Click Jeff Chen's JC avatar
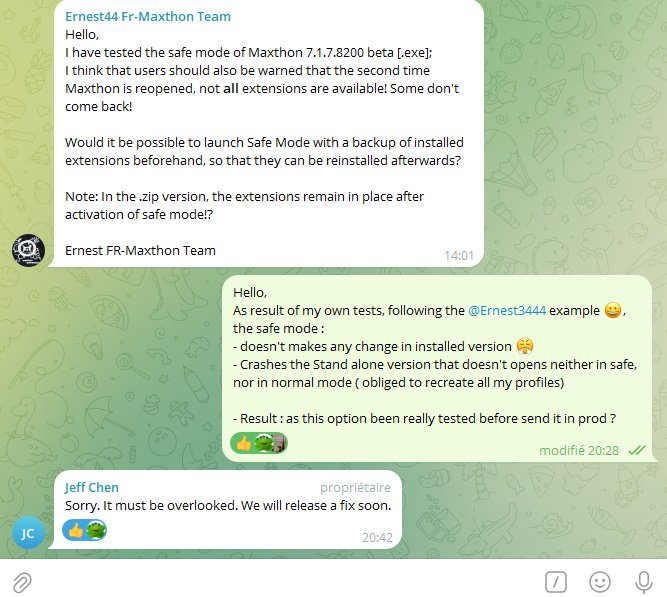 [28, 532]
